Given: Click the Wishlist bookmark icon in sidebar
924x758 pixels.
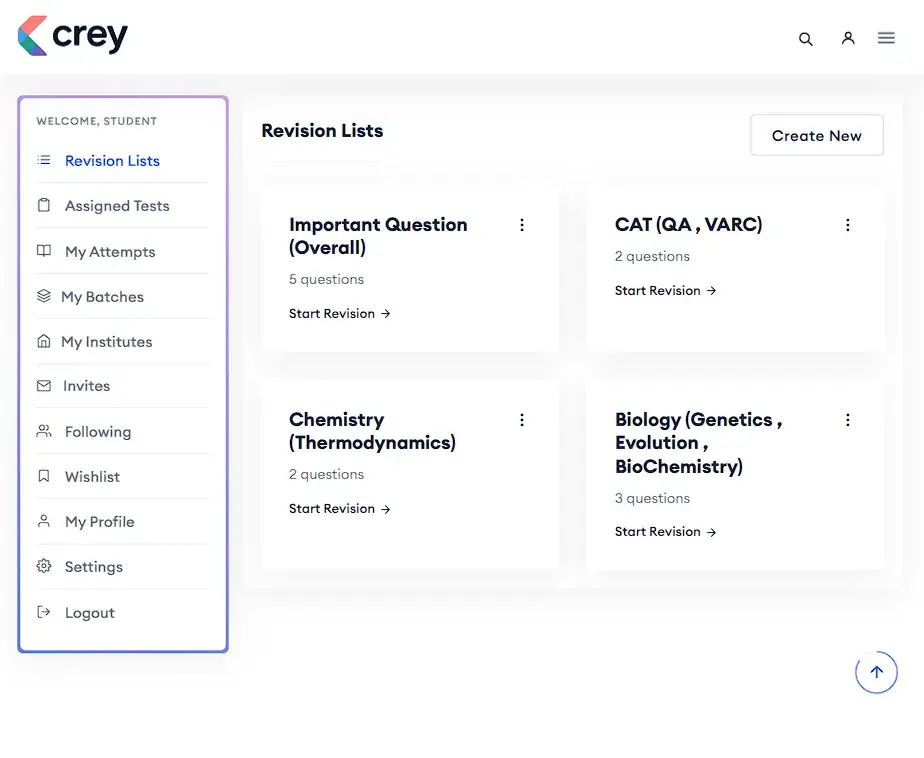Looking at the screenshot, I should [x=44, y=476].
